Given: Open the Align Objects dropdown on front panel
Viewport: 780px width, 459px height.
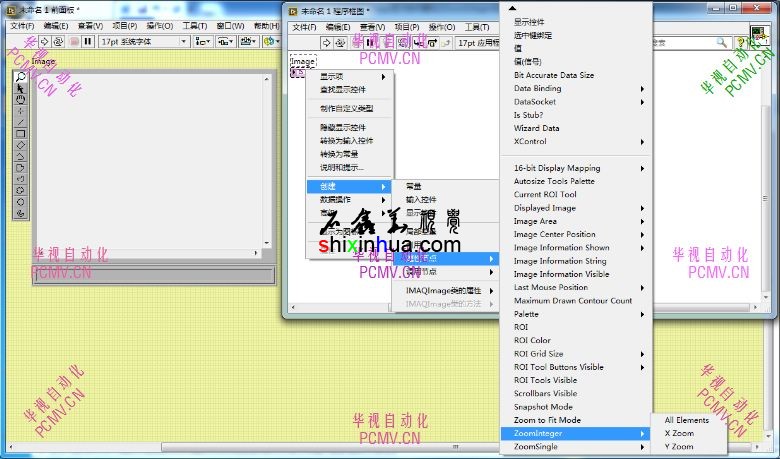Looking at the screenshot, I should click(203, 42).
